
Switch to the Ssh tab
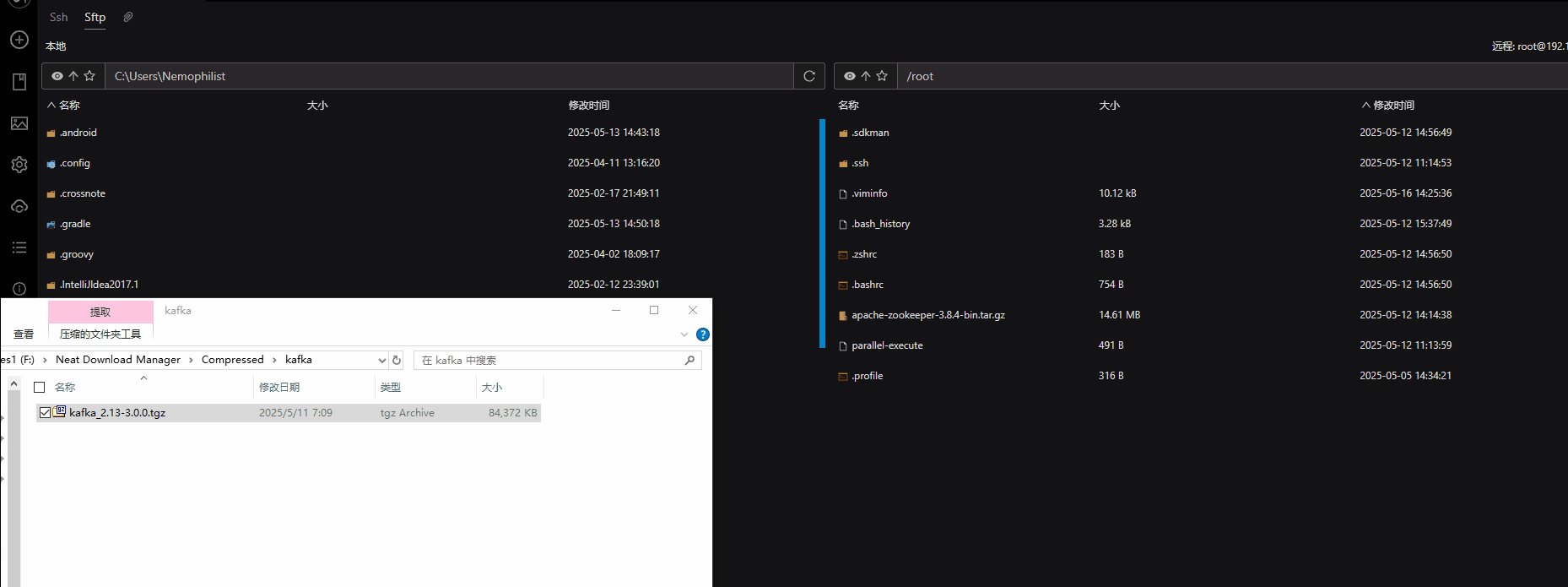pos(58,17)
